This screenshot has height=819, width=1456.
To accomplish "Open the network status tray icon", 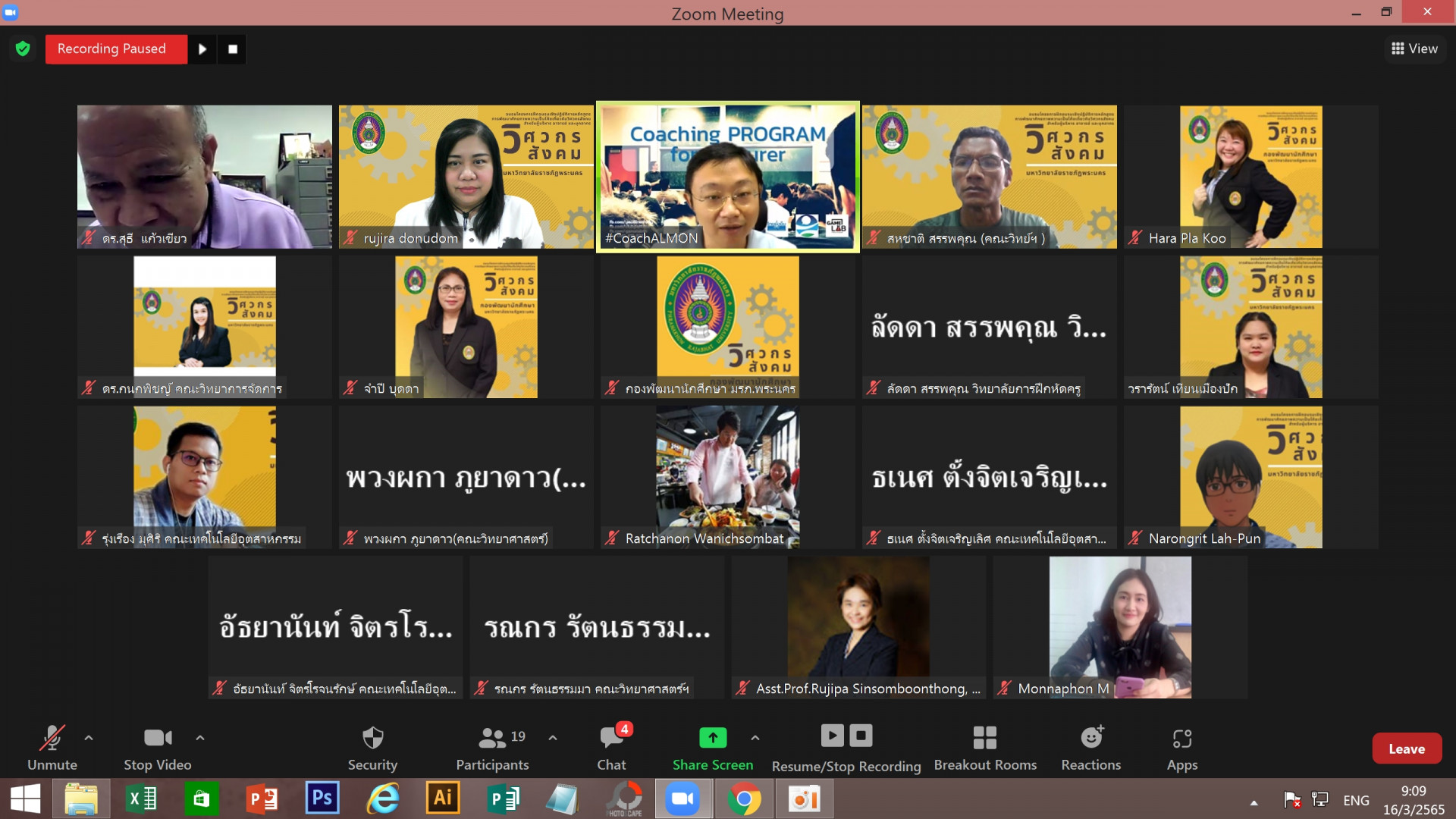I will pyautogui.click(x=1320, y=799).
